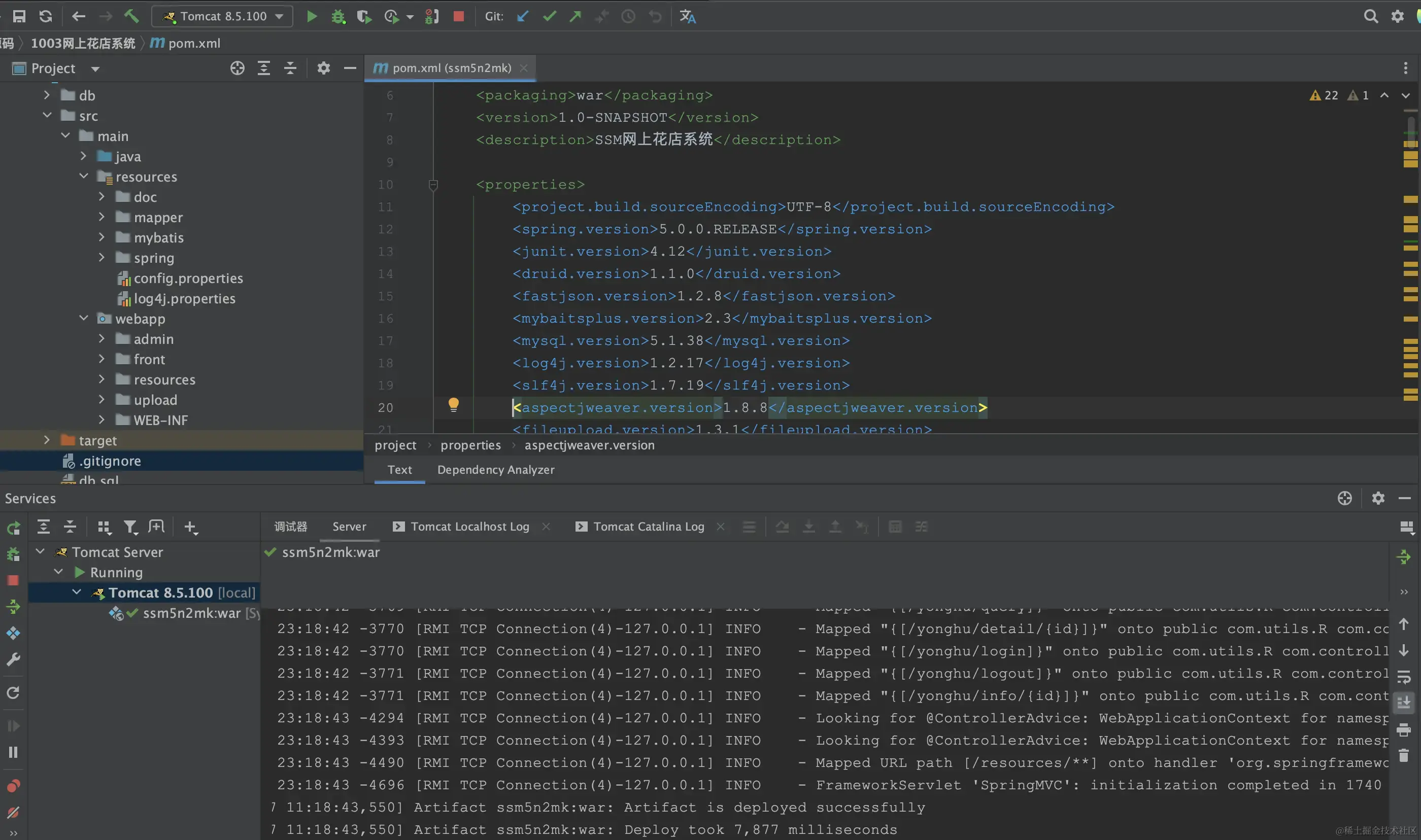Screen dimensions: 1421x840
Task: Switch to the Dependency Analyzer tab
Action: click(x=495, y=469)
